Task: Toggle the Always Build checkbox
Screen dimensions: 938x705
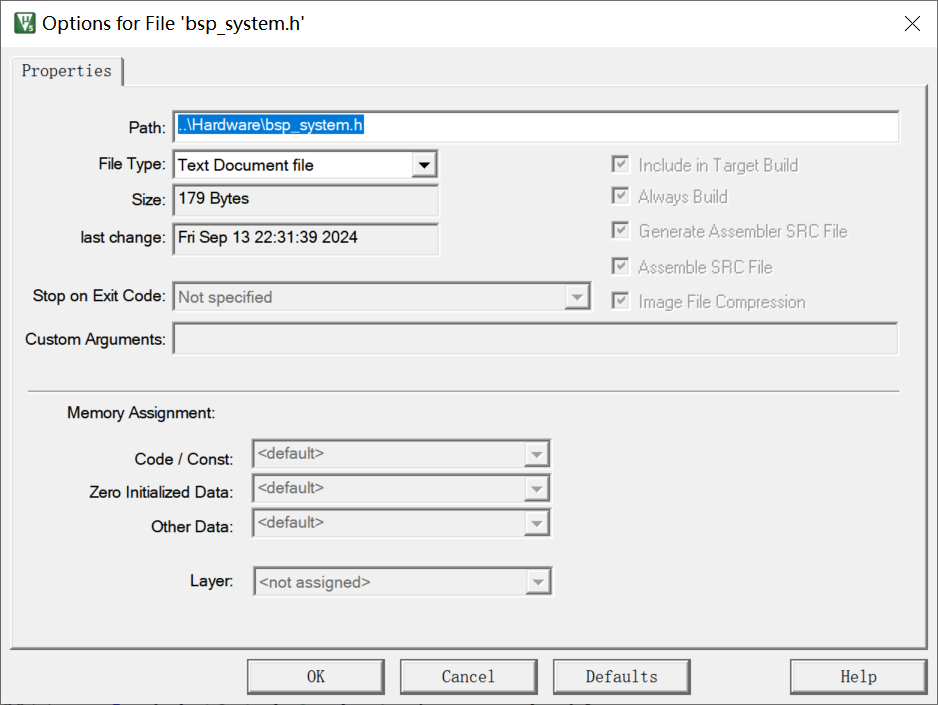Action: pos(621,197)
